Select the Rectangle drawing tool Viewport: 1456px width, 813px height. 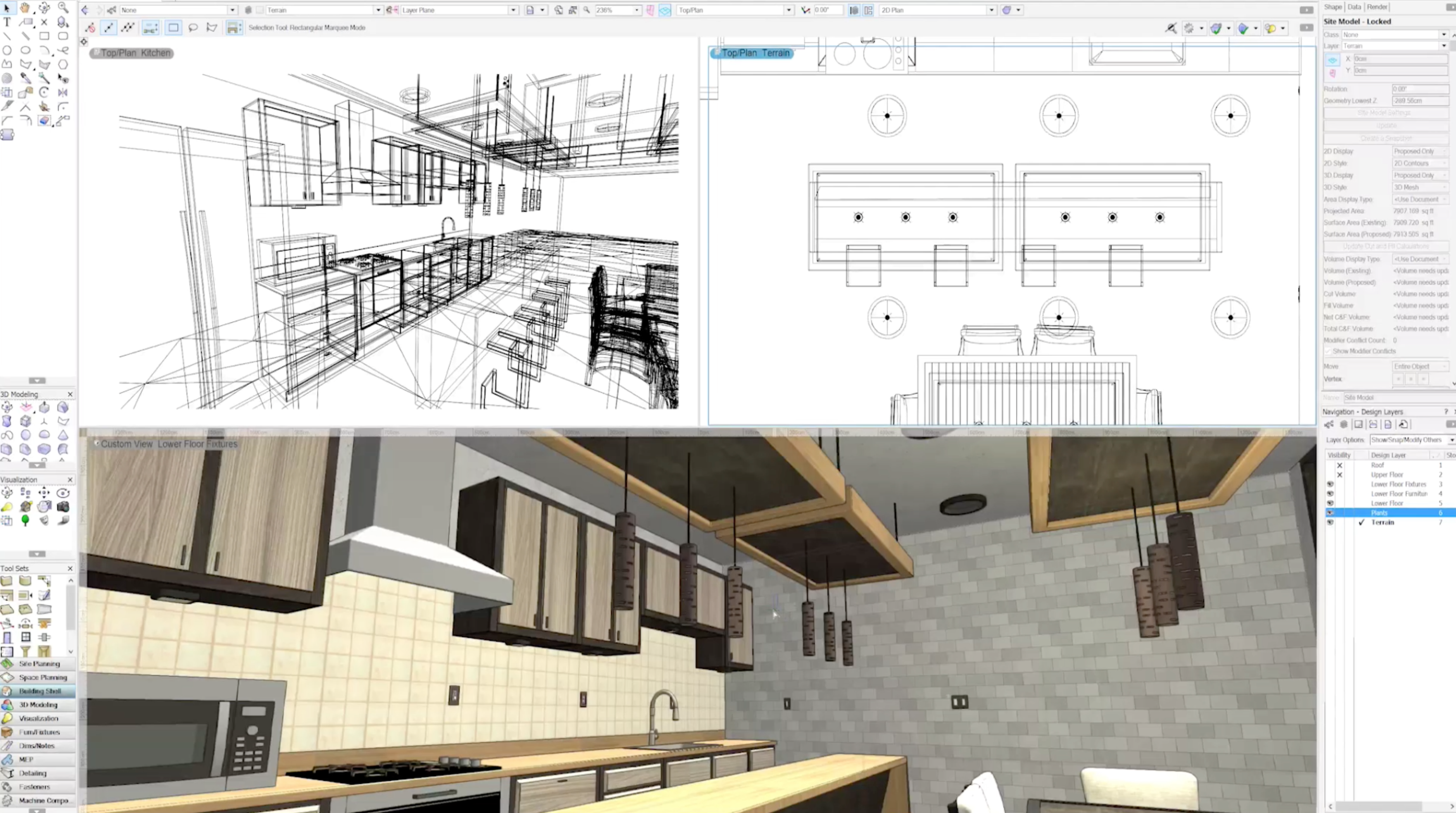click(x=44, y=36)
